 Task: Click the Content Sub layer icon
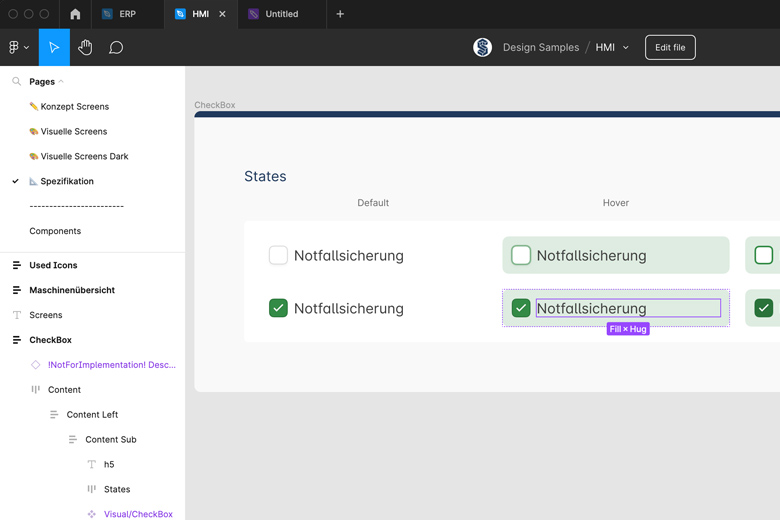pyautogui.click(x=73, y=439)
